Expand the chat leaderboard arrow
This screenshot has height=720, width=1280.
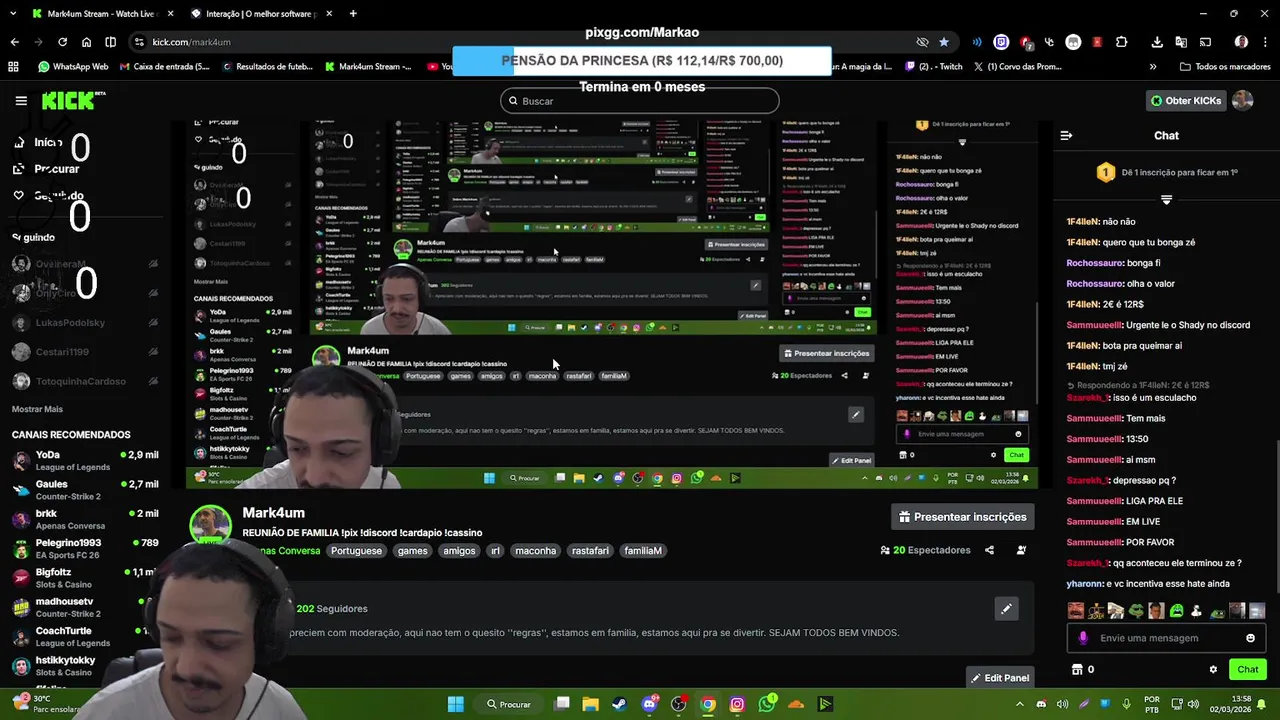(1166, 200)
